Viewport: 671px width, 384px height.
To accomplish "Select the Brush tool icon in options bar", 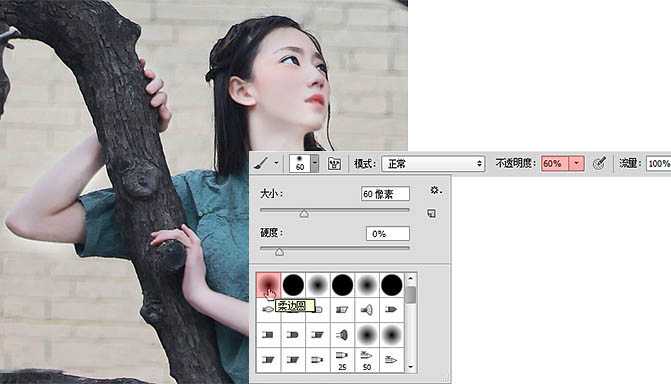I will pos(261,163).
